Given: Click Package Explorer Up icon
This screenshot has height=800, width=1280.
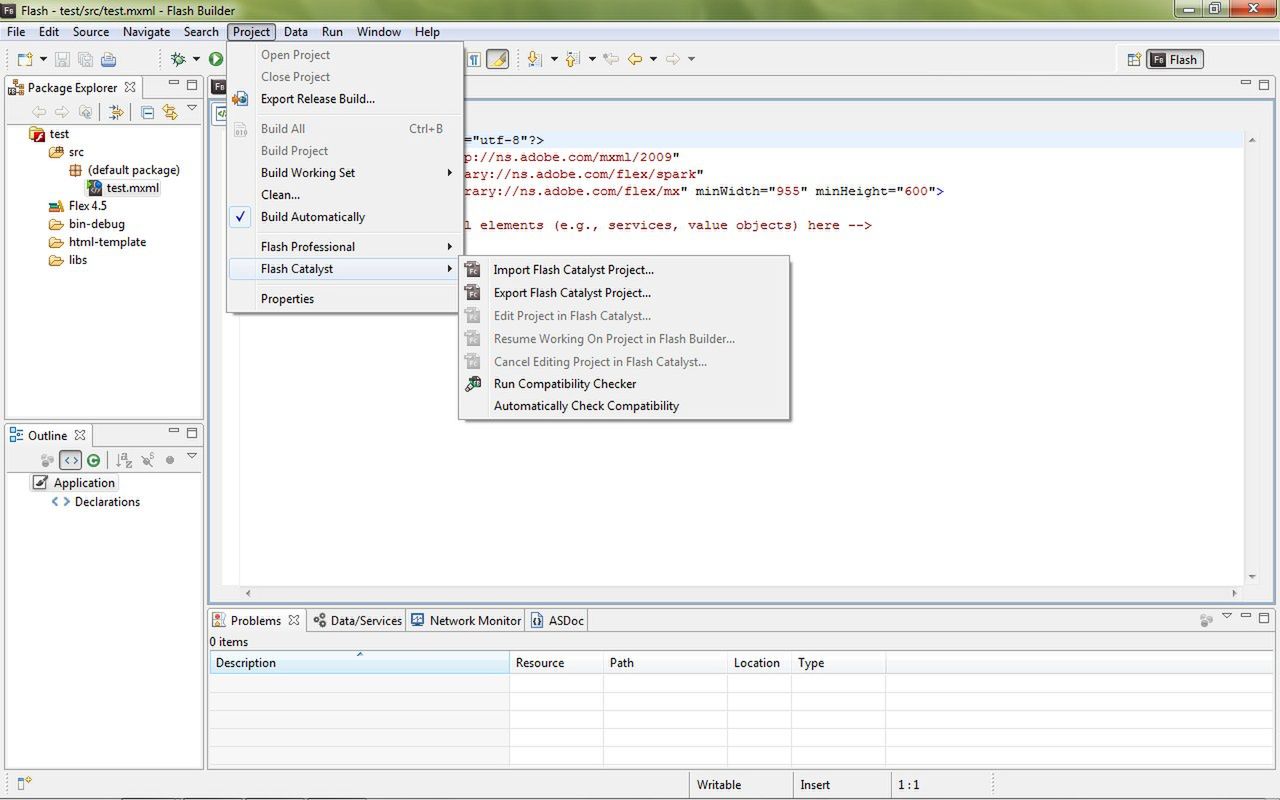Looking at the screenshot, I should click(85, 112).
